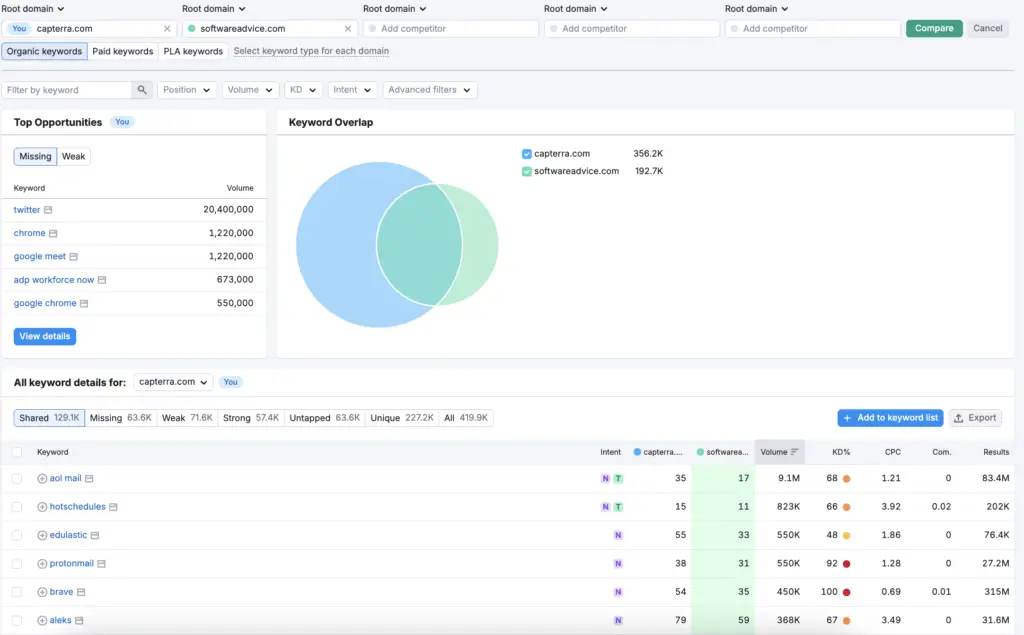Expand the Position filter dropdown

pos(187,90)
